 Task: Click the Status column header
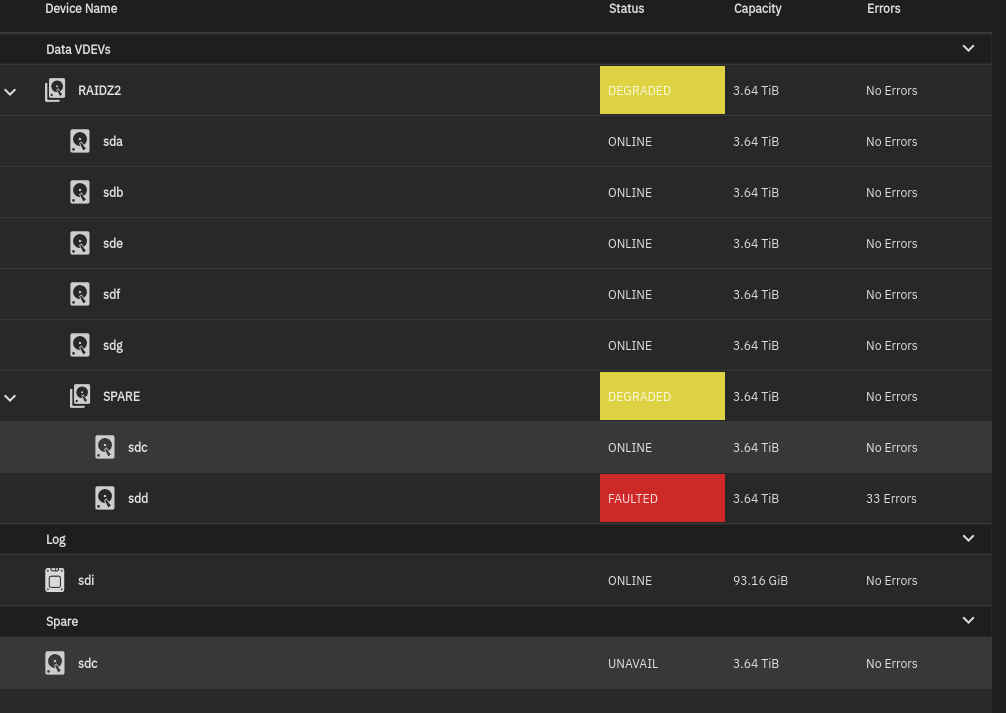coord(626,9)
